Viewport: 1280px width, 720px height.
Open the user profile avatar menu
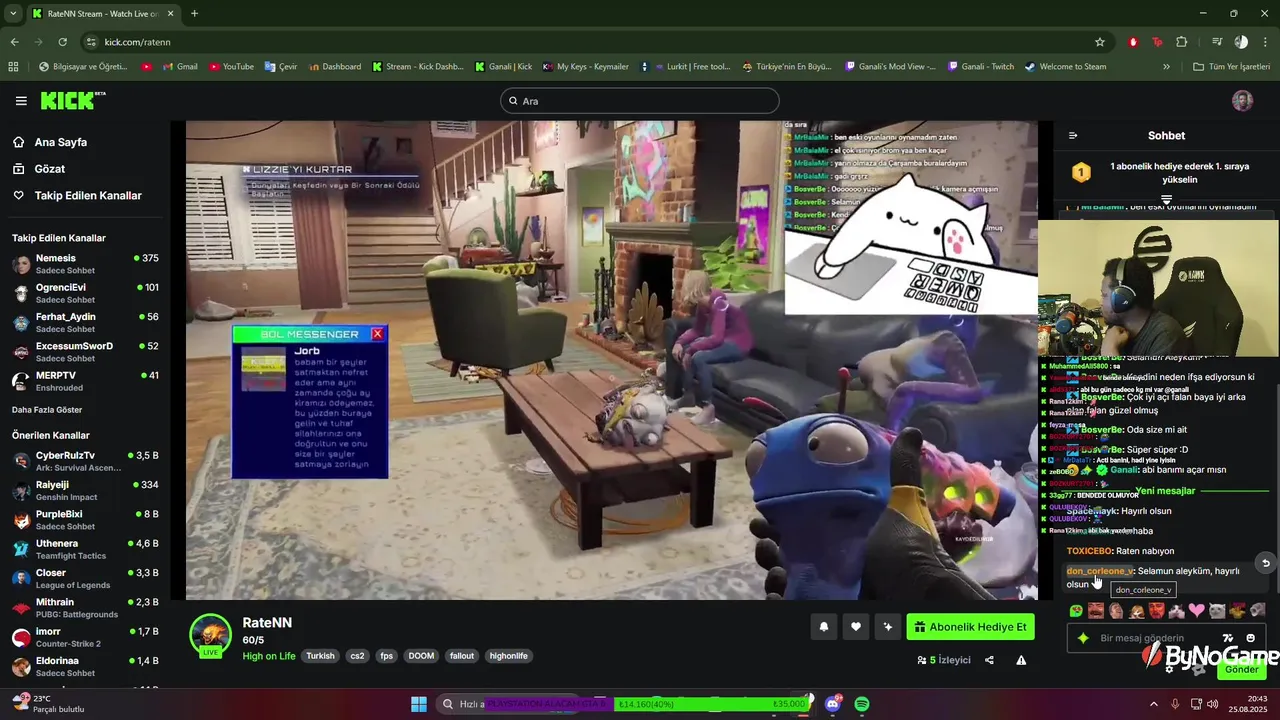1242,101
